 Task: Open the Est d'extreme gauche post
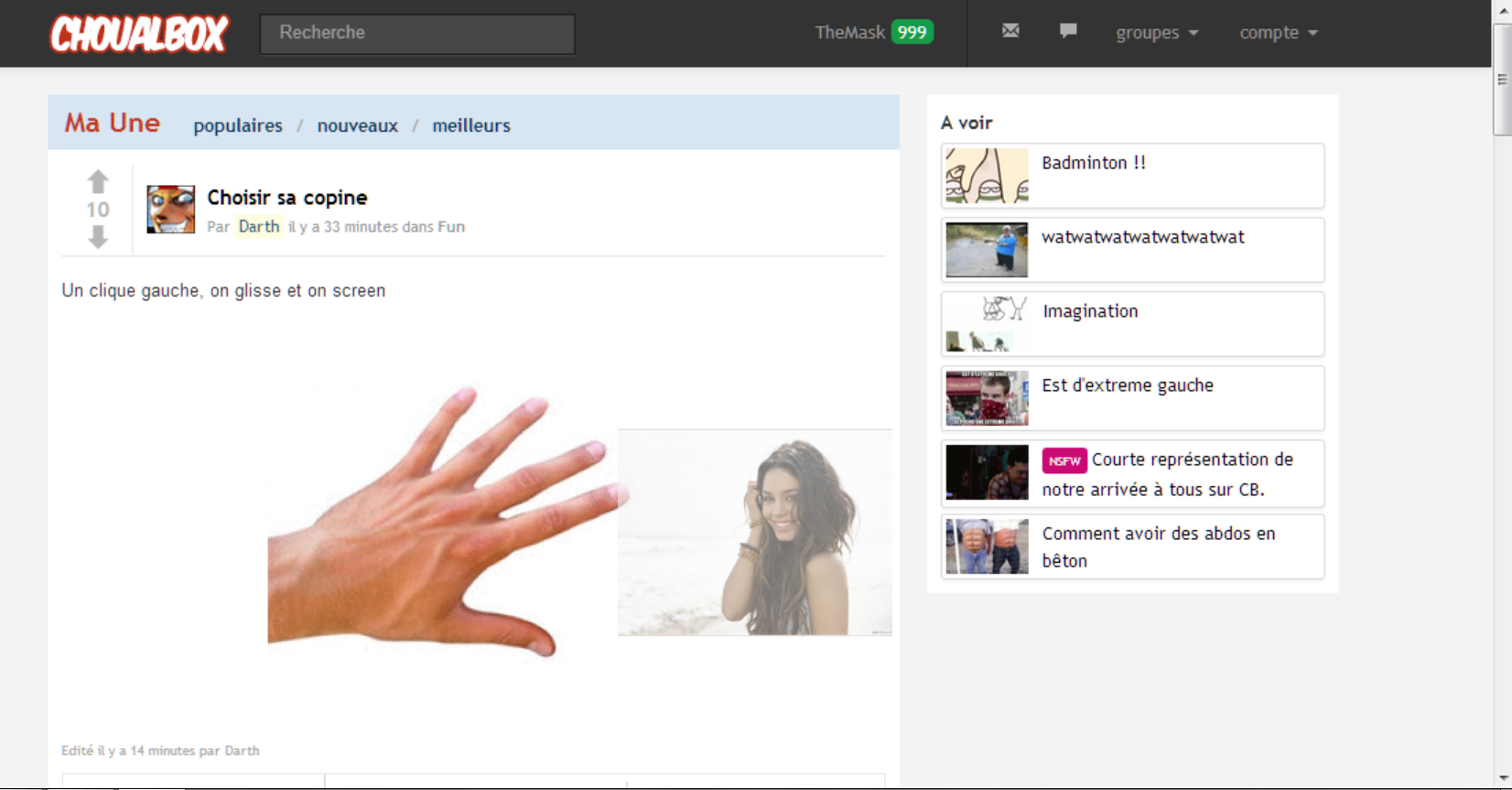1128,385
